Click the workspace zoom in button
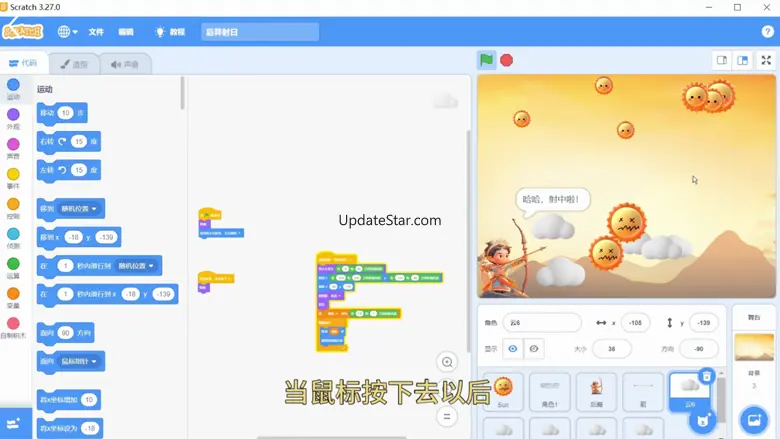The width and height of the screenshot is (780, 439). coord(447,362)
